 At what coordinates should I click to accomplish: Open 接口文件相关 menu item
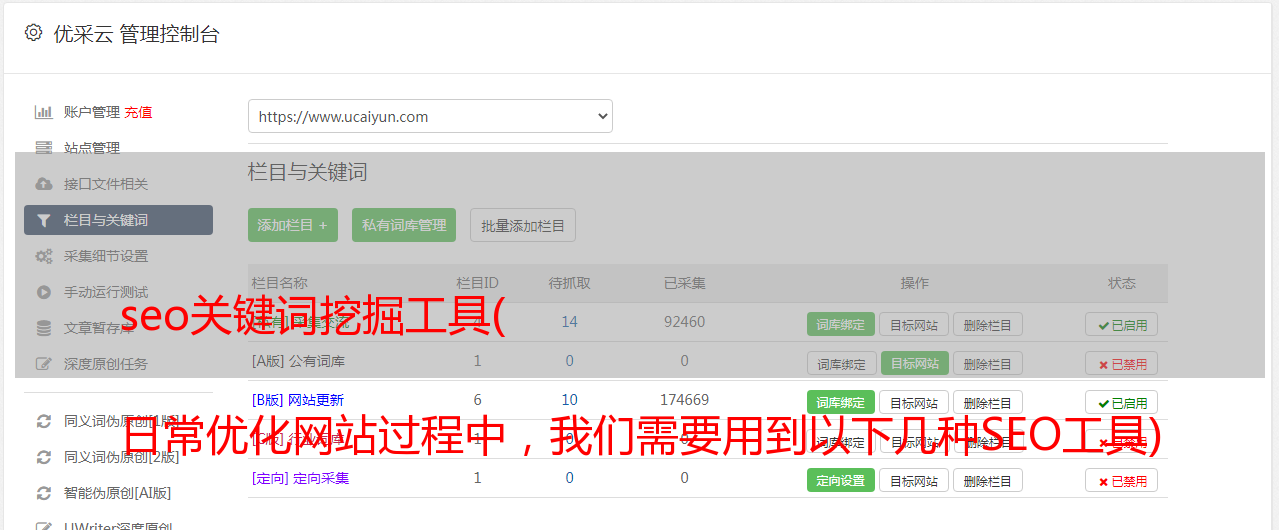[106, 184]
